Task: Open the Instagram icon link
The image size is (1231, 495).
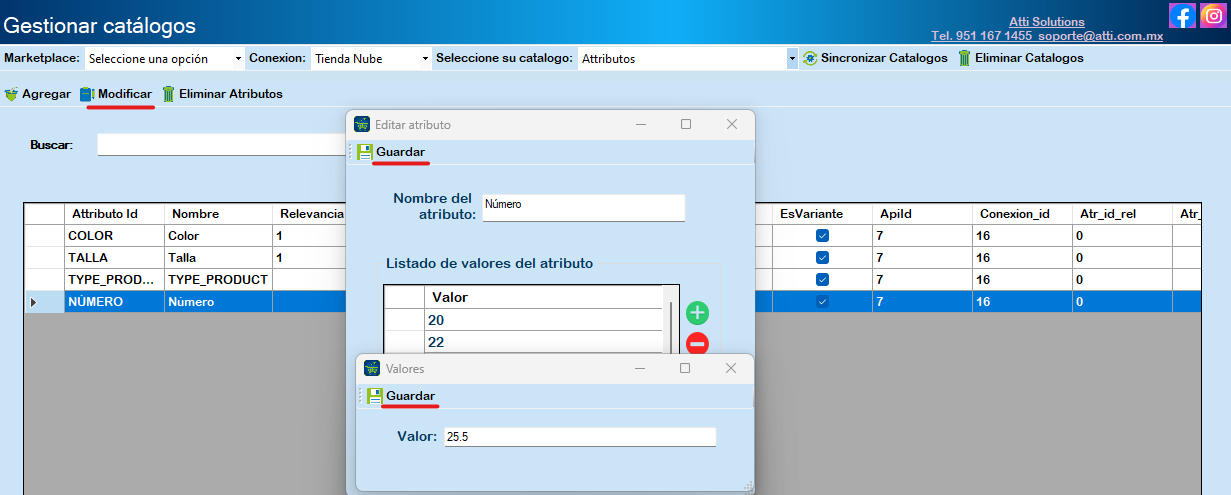Action: [1213, 16]
